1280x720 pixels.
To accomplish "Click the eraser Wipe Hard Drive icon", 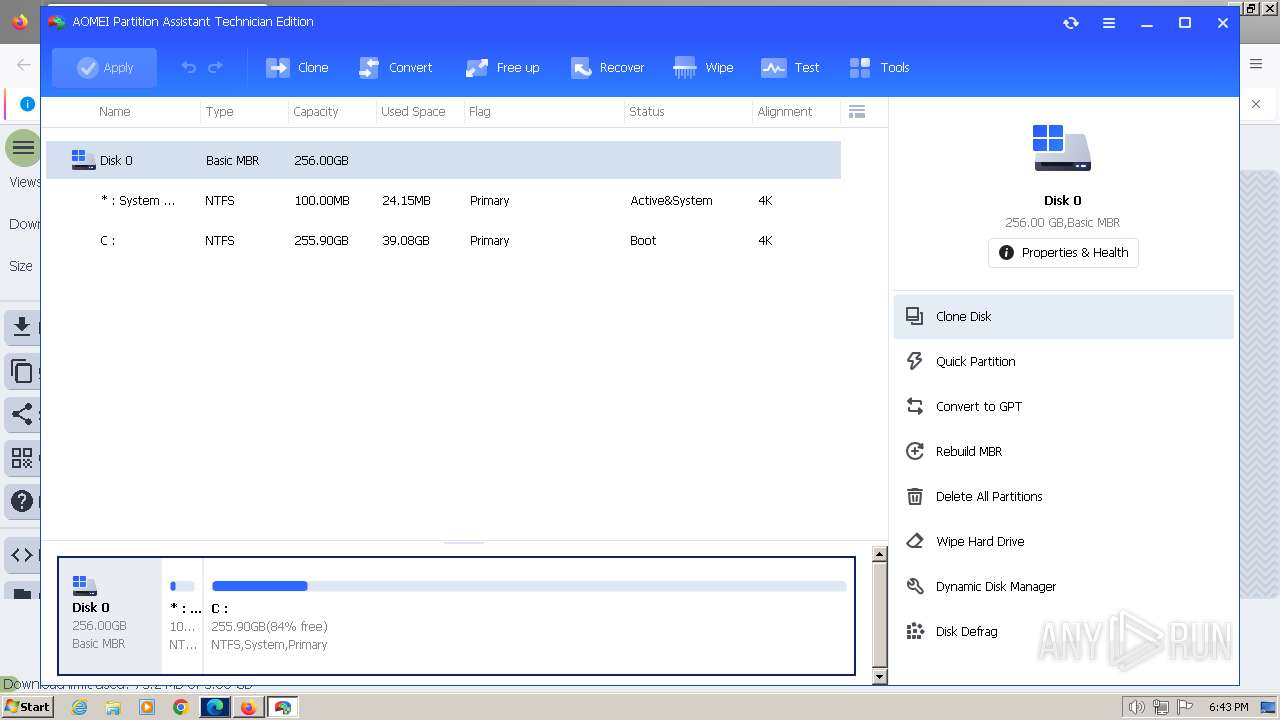I will 914,541.
